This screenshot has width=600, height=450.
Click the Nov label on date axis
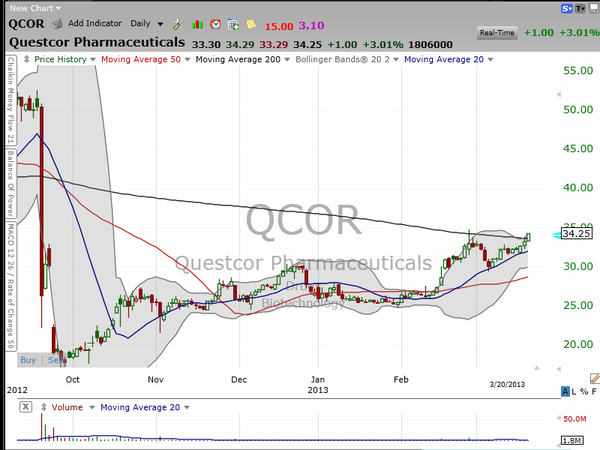[x=155, y=380]
